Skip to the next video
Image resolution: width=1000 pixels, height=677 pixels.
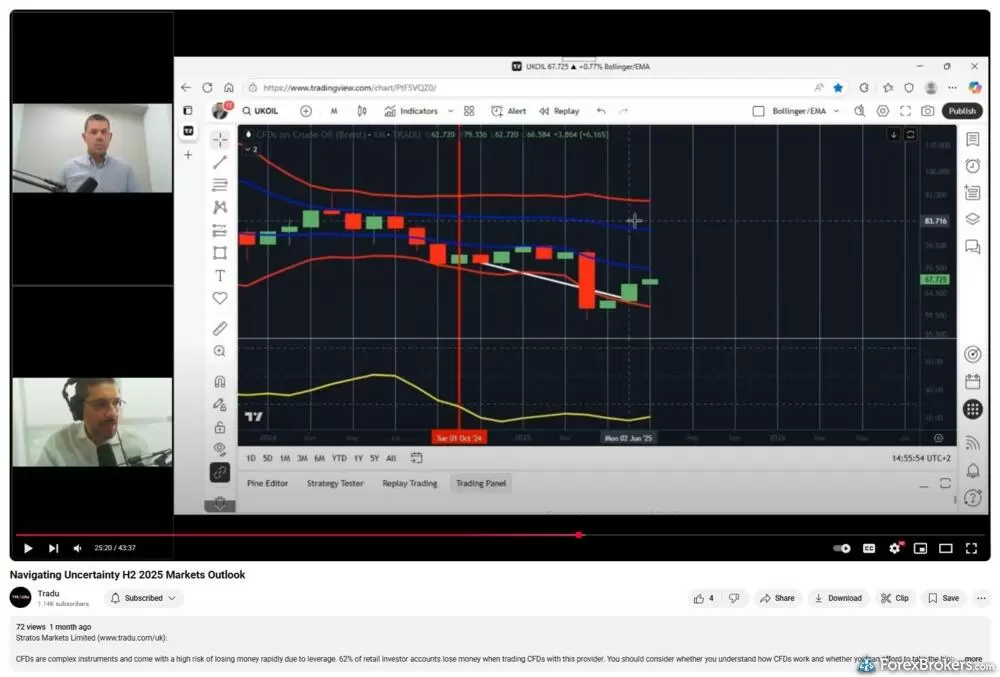click(x=54, y=548)
